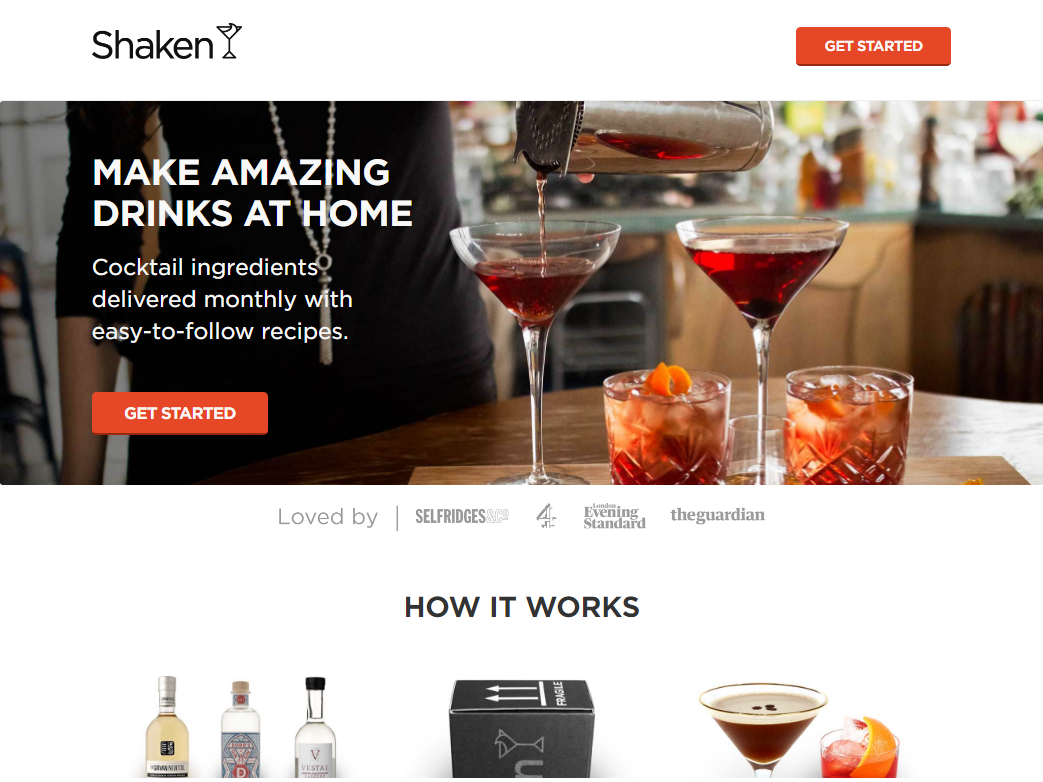Click the Channel 4 logo
Screen dimensions: 1043x782
[546, 516]
